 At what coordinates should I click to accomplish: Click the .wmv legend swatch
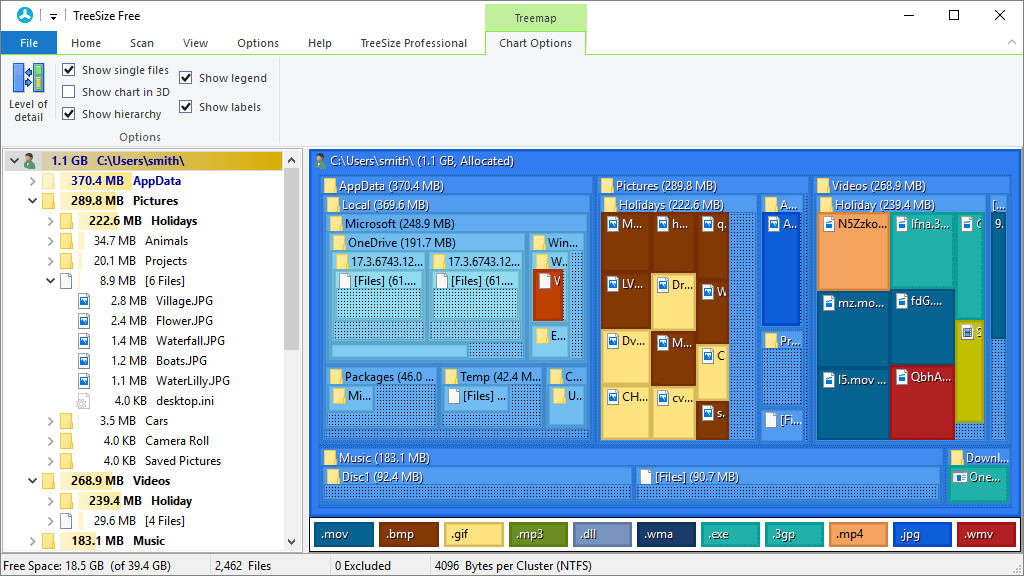(986, 534)
